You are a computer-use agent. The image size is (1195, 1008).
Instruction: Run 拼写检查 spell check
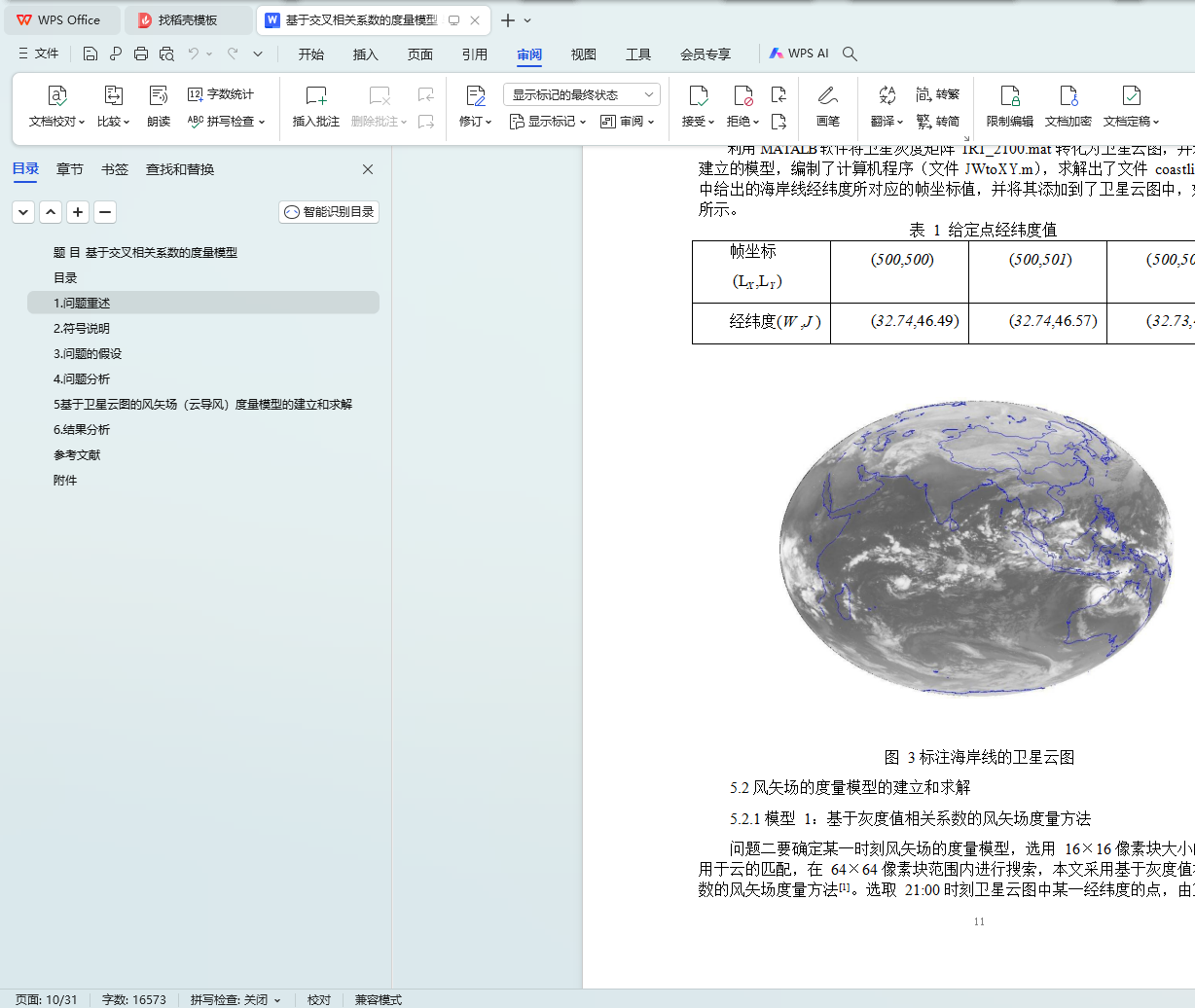[225, 122]
